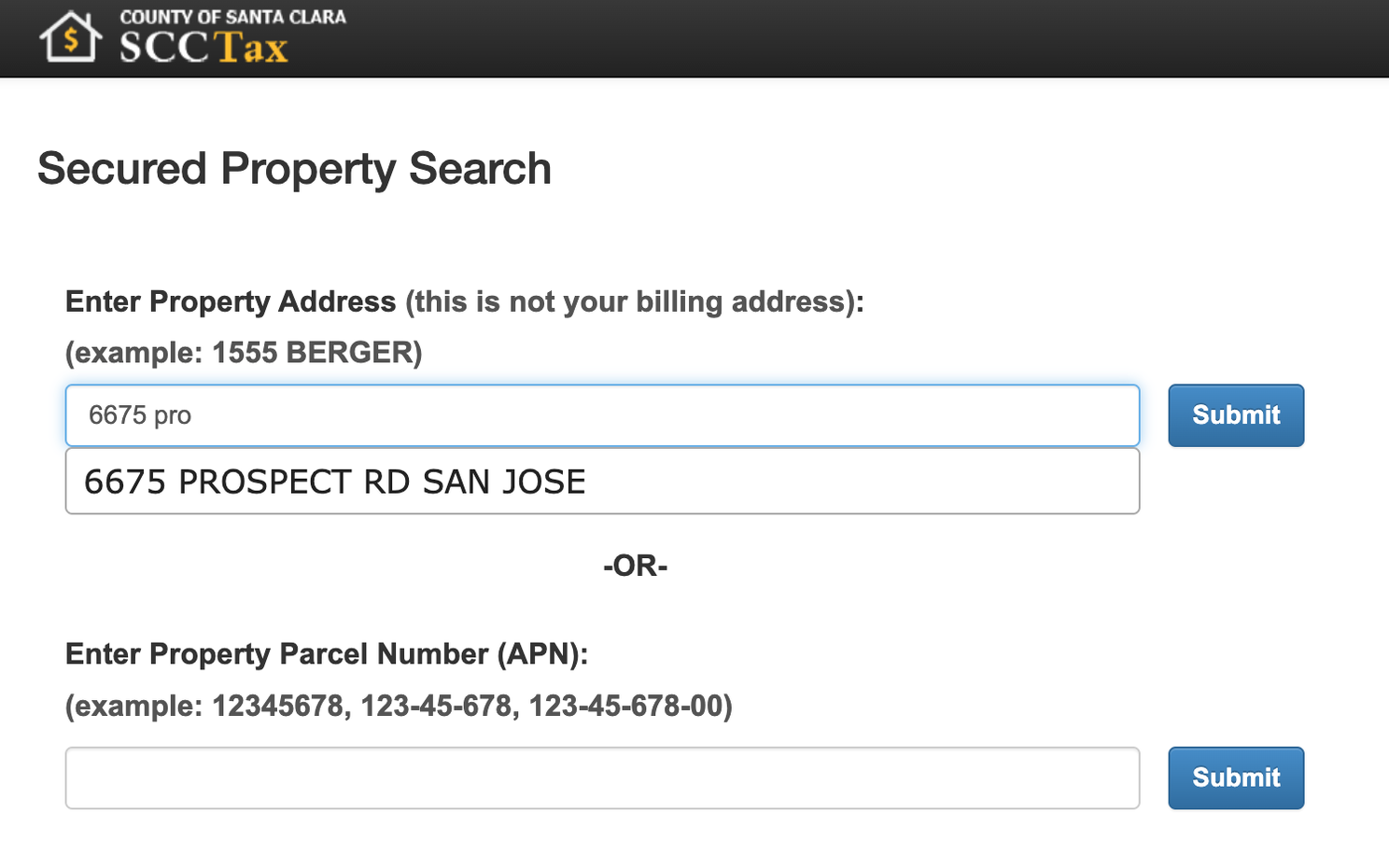1389x868 pixels.
Task: Open the SCCTax logo wordmark
Action: point(203,48)
